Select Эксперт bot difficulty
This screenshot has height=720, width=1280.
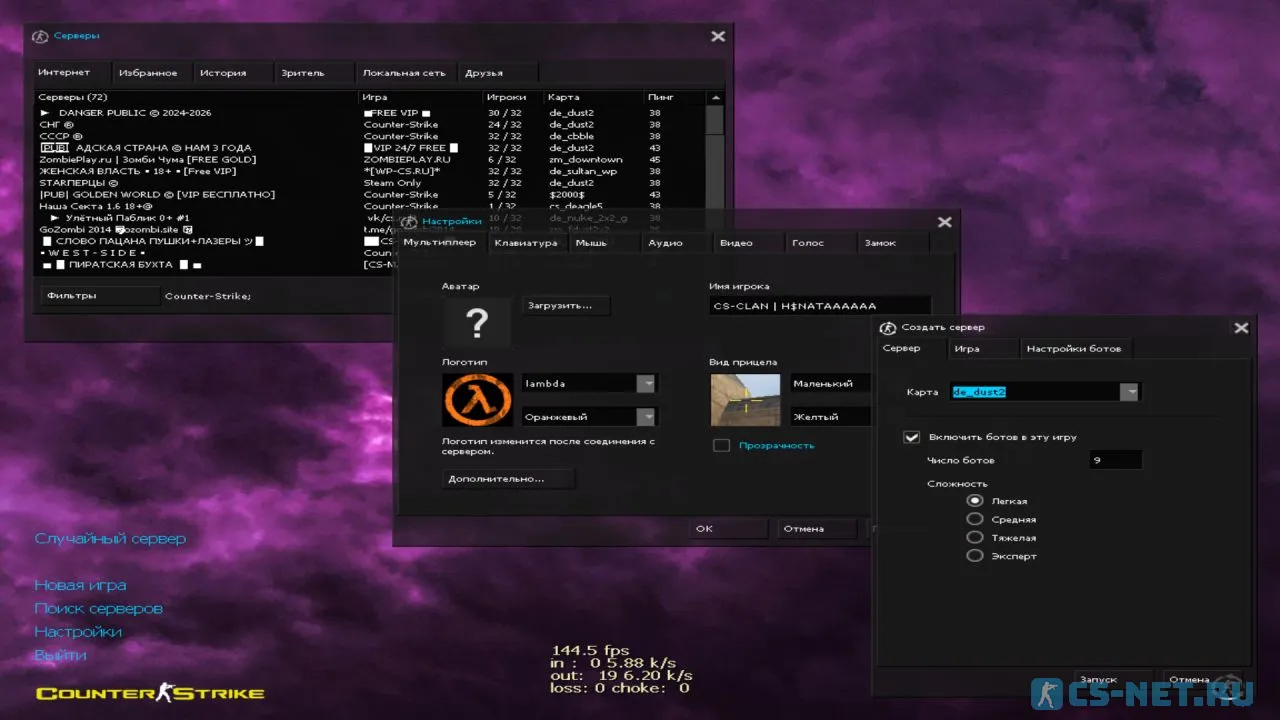click(975, 556)
